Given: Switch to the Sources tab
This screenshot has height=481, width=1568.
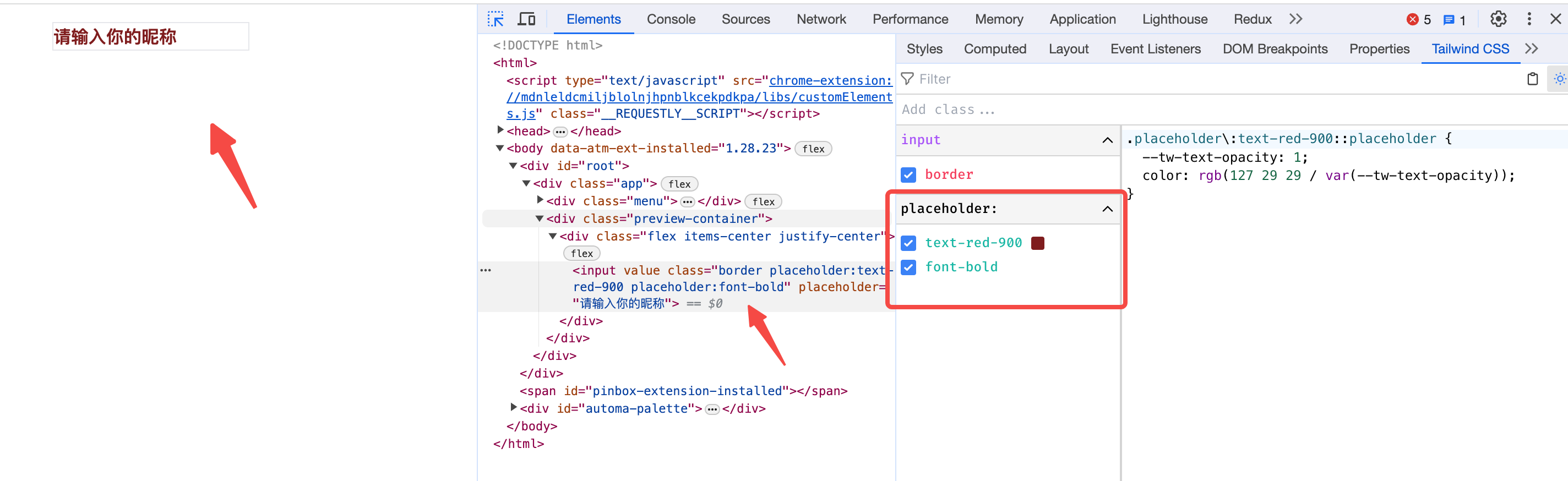Looking at the screenshot, I should click(x=745, y=19).
